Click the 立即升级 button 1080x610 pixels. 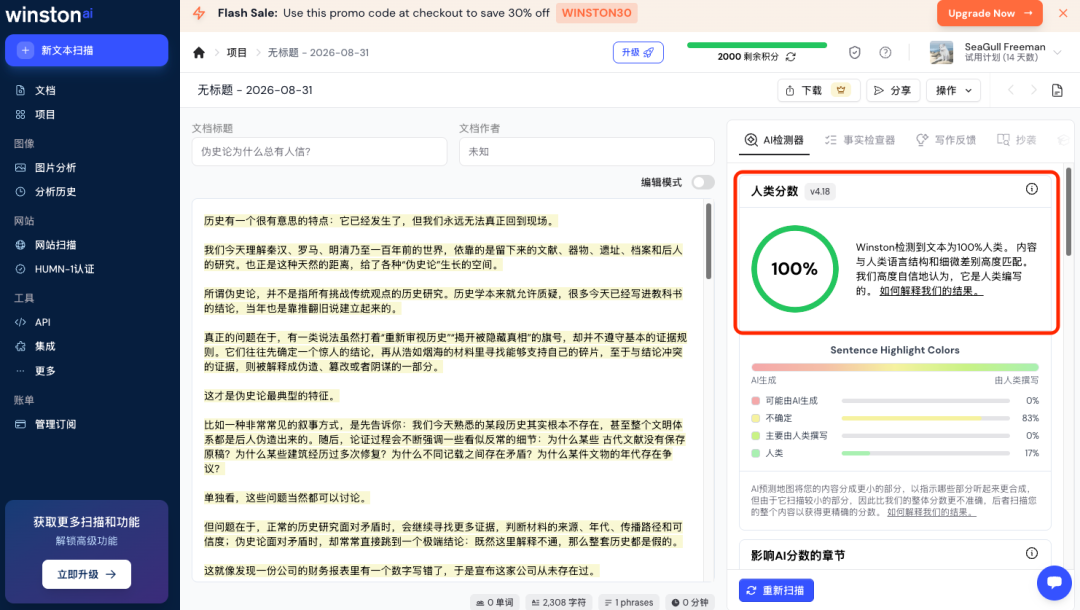tap(87, 574)
